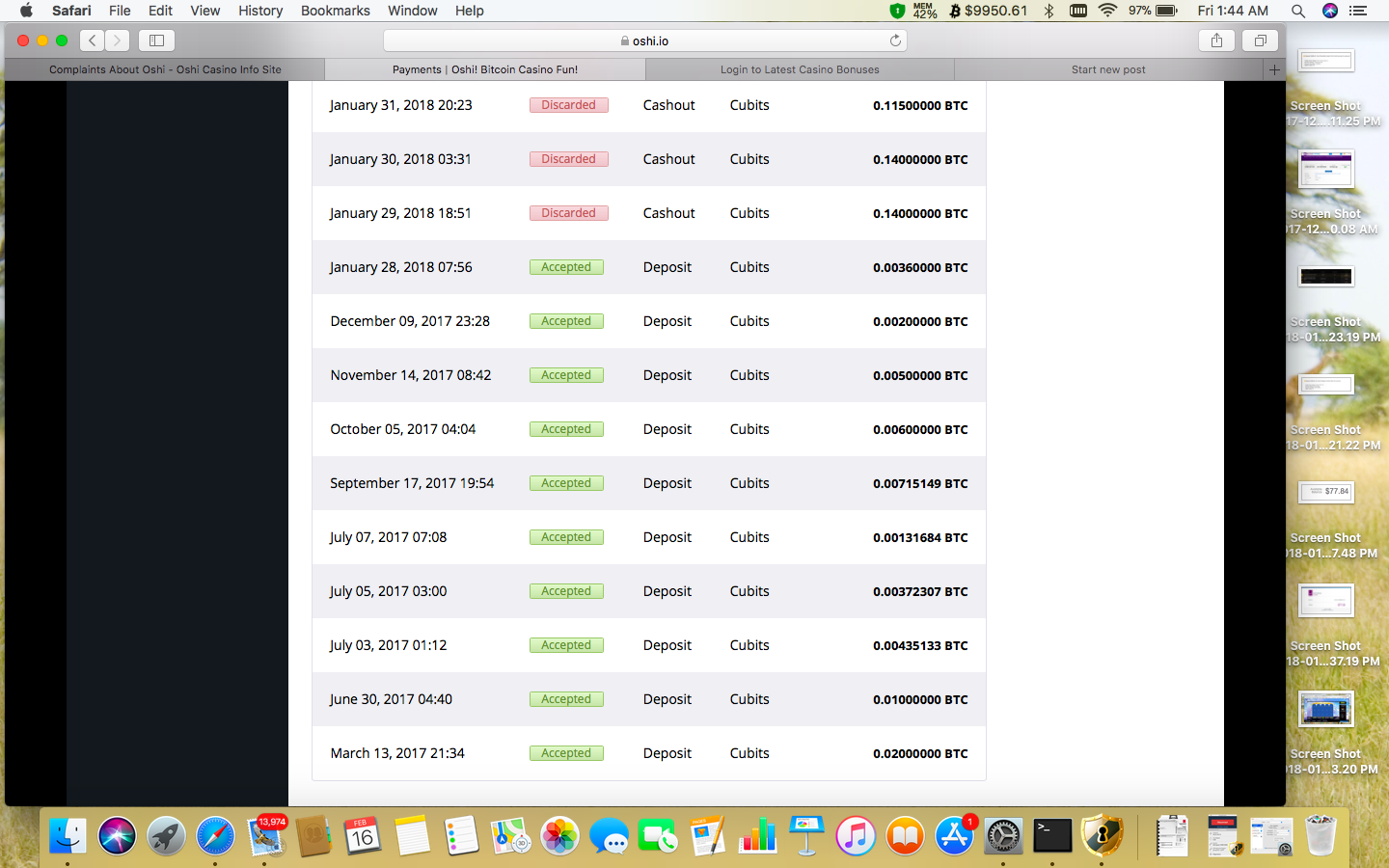Open the Safari menu
This screenshot has height=868, width=1389.
click(x=71, y=11)
